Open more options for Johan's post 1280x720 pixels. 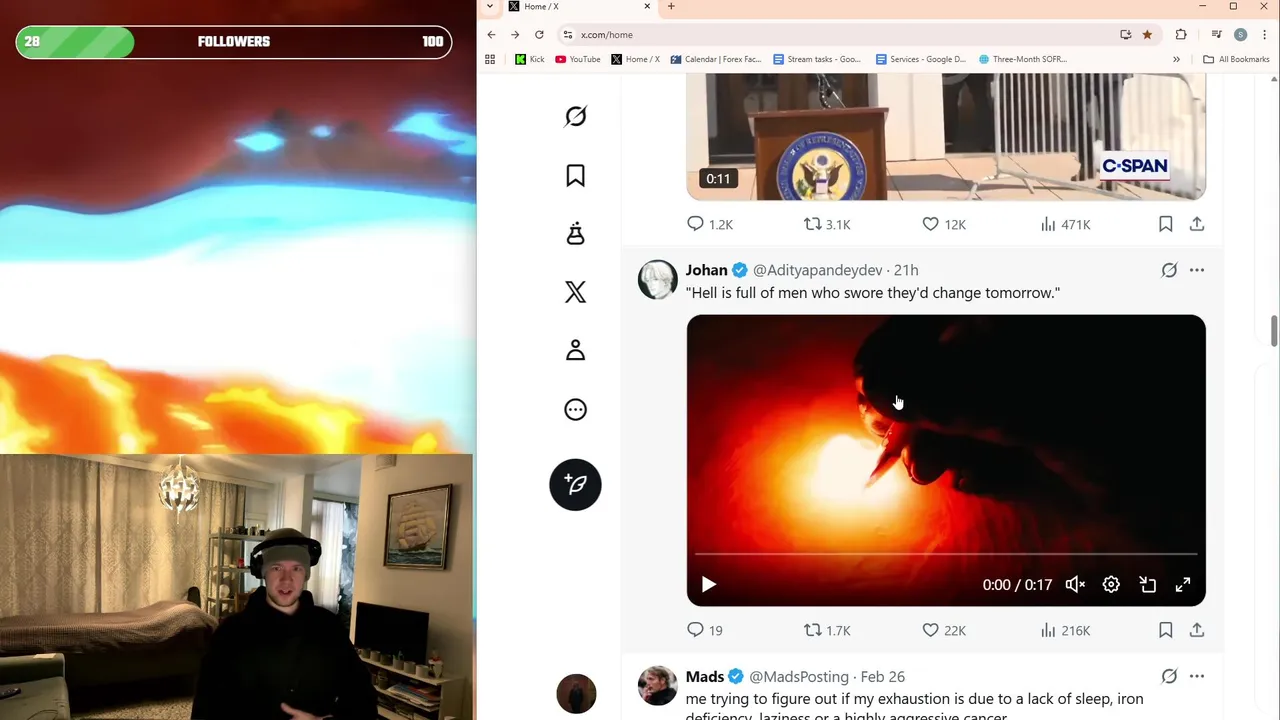click(x=1196, y=270)
